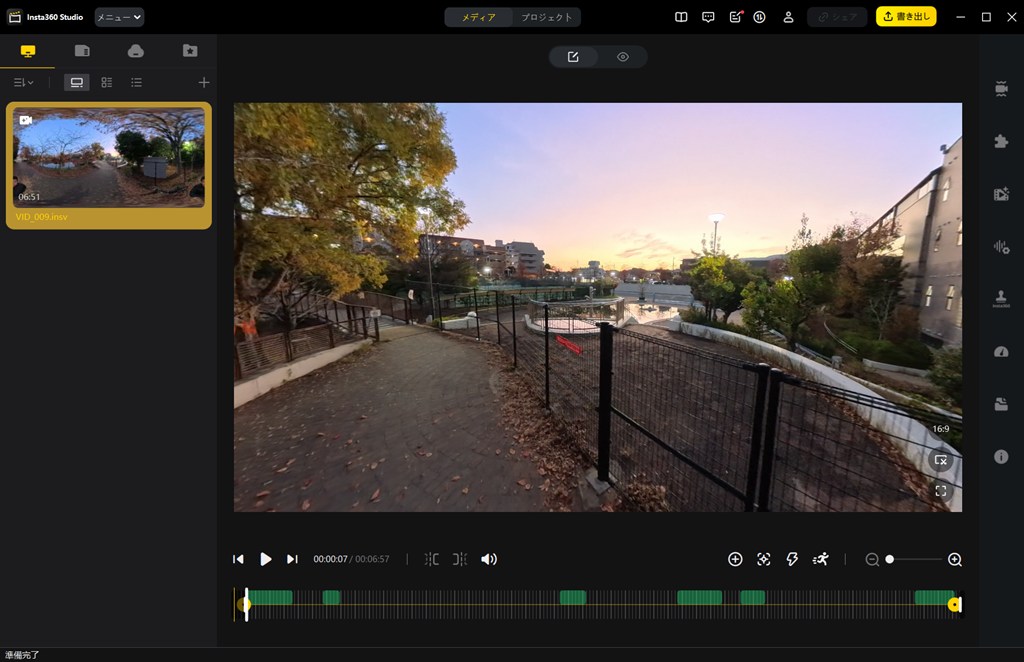This screenshot has width=1024, height=662.
Task: Play the video preview
Action: 265,559
